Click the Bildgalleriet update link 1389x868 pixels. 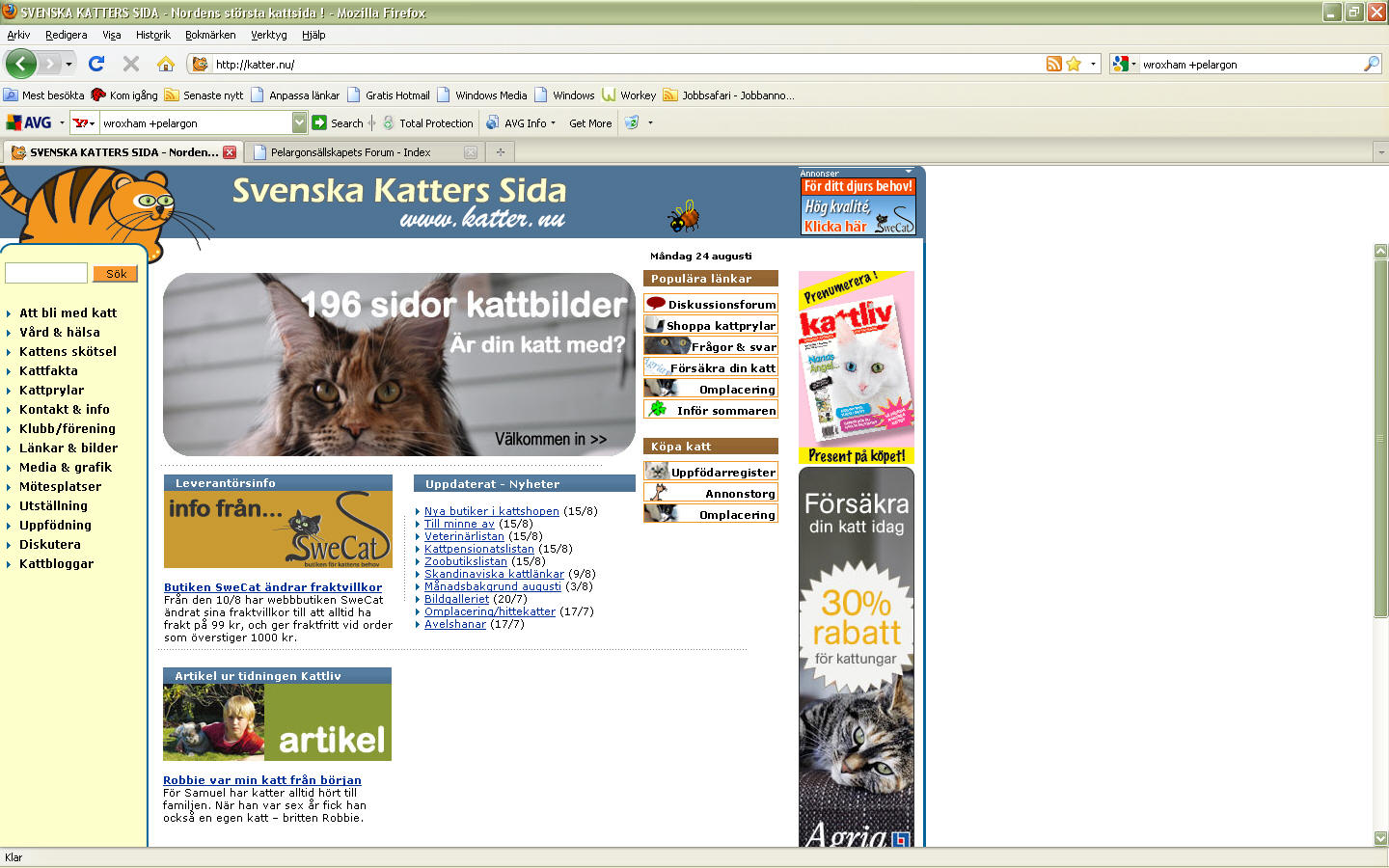(x=457, y=599)
